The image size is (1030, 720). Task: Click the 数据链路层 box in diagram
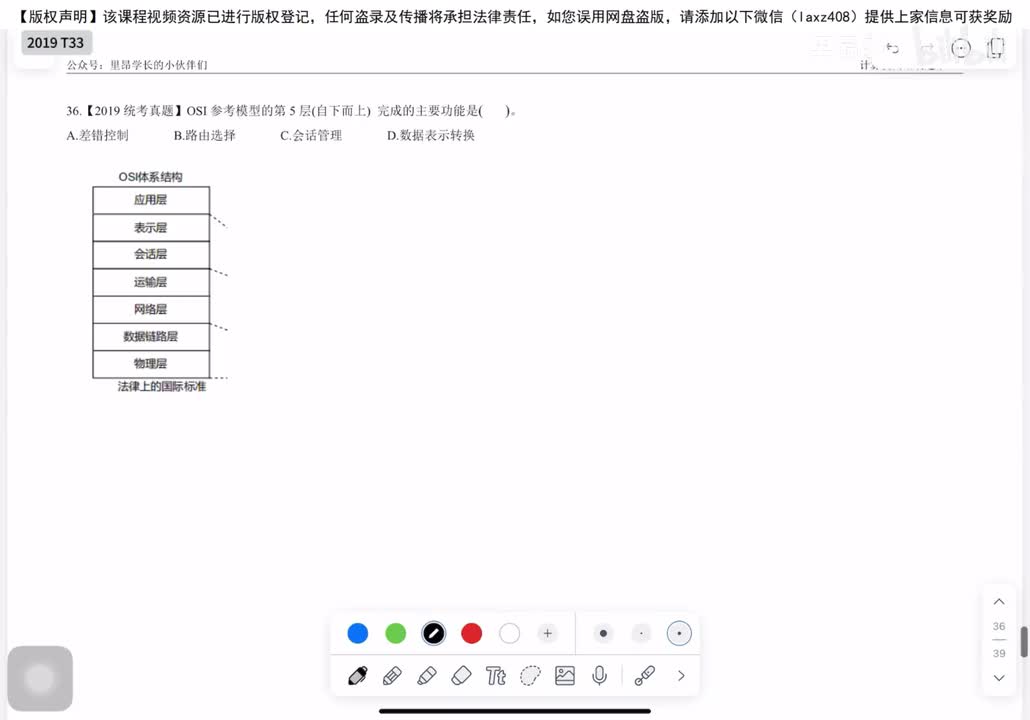tap(151, 337)
